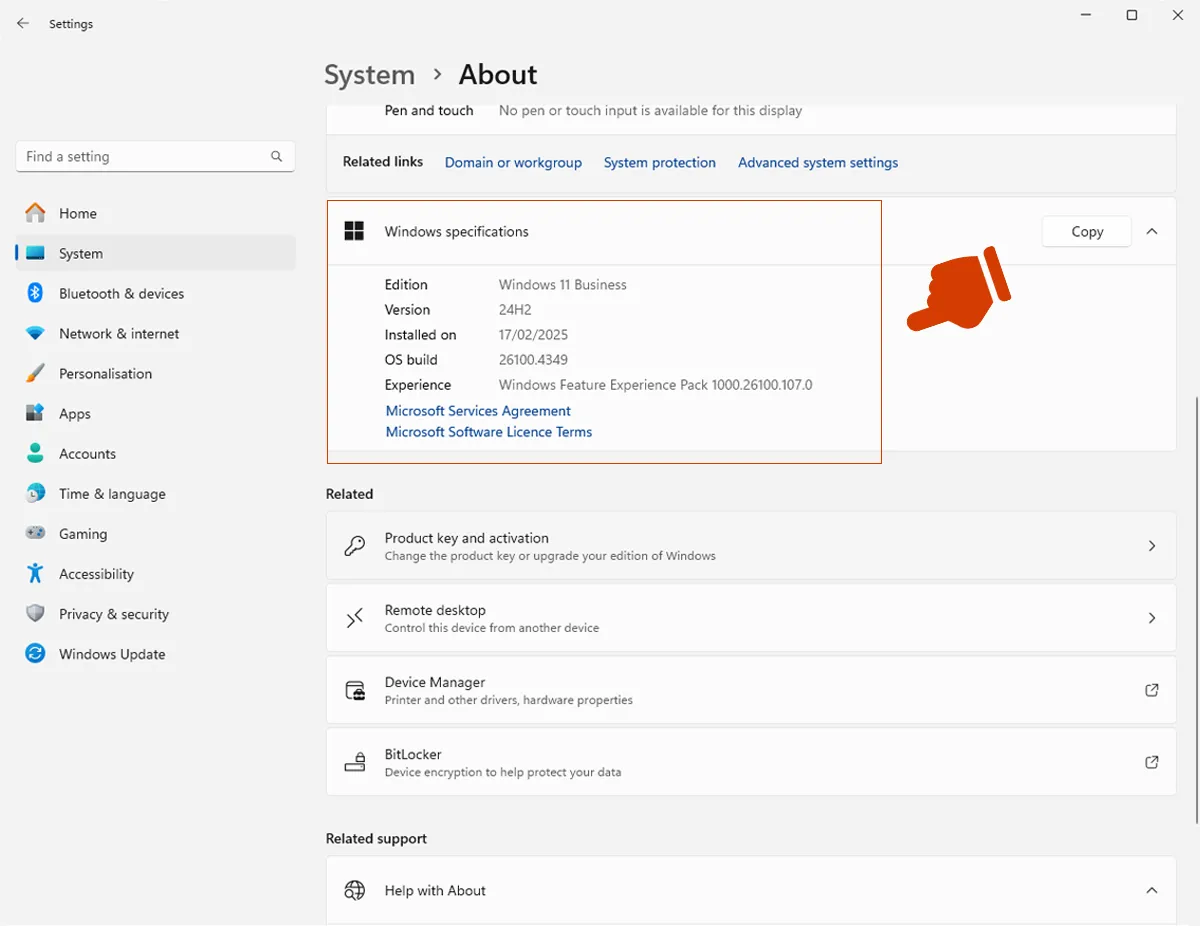
Task: Click the Edition value Windows 11 Business
Action: point(563,285)
